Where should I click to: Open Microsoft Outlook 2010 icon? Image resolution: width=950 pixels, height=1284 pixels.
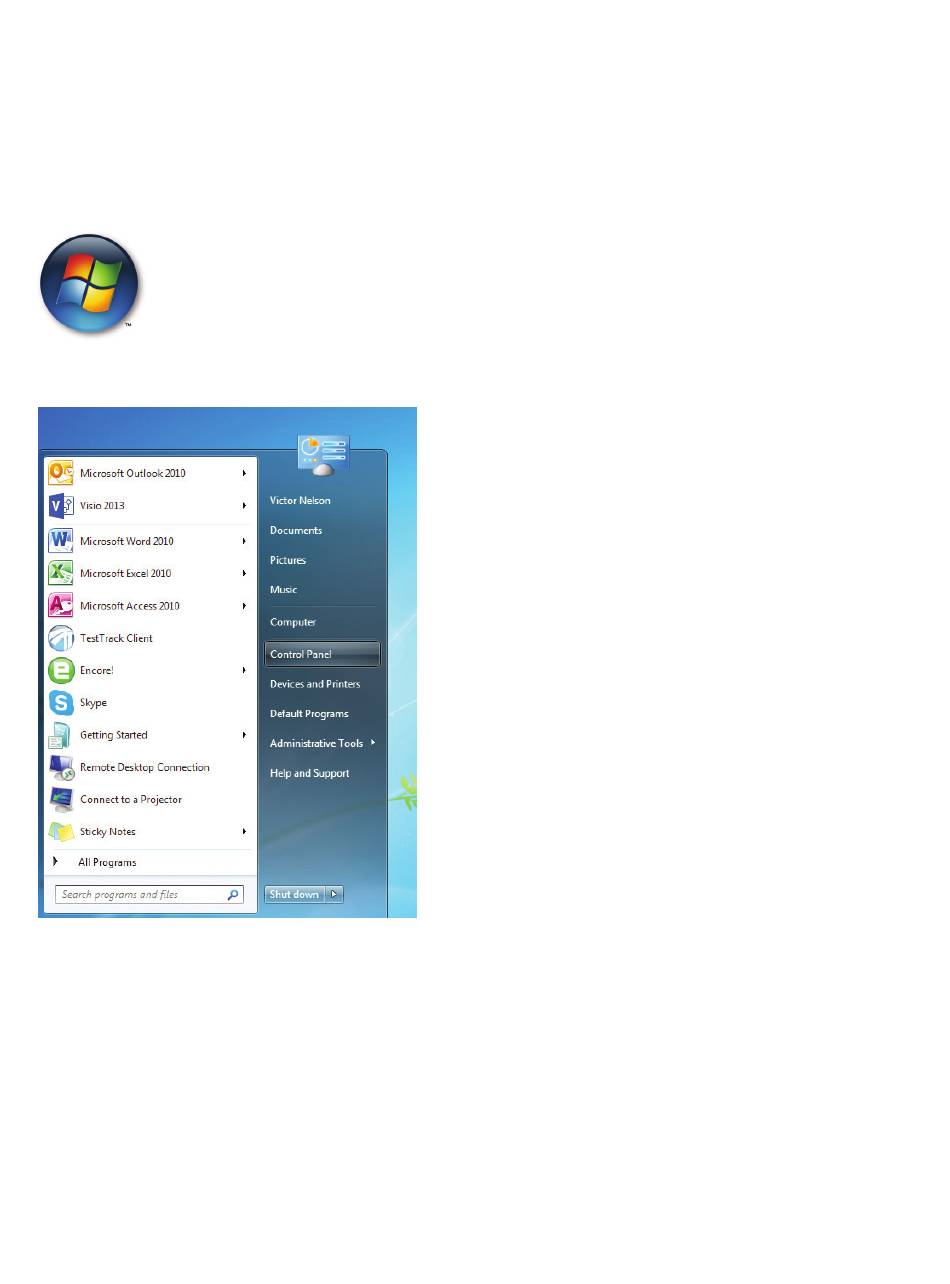tap(61, 473)
